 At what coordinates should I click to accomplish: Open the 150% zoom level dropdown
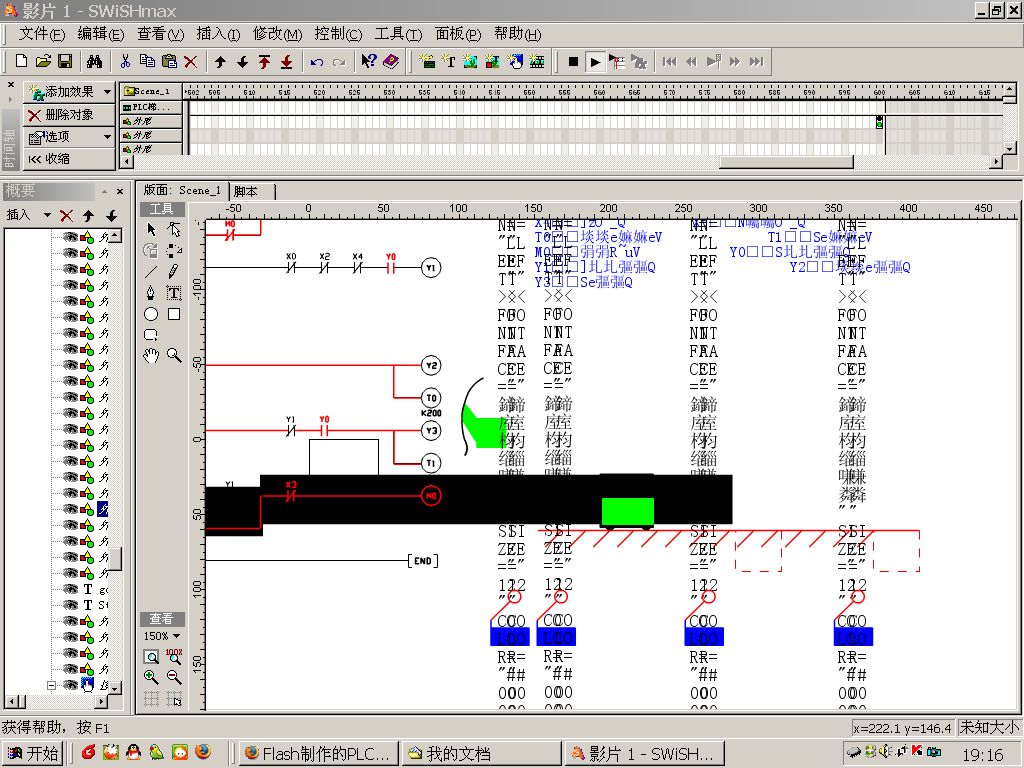(161, 636)
